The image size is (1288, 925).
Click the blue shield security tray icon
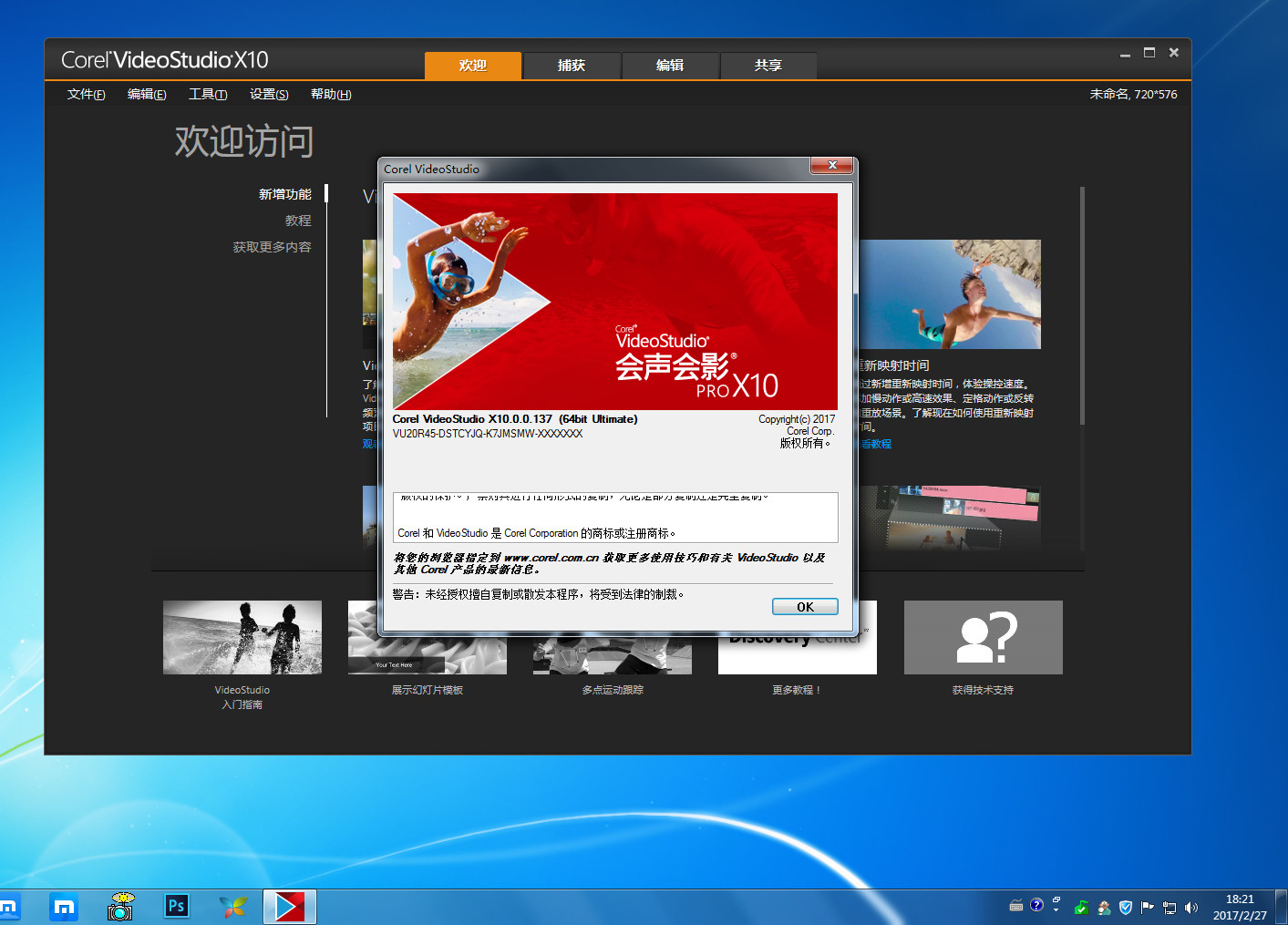1126,908
